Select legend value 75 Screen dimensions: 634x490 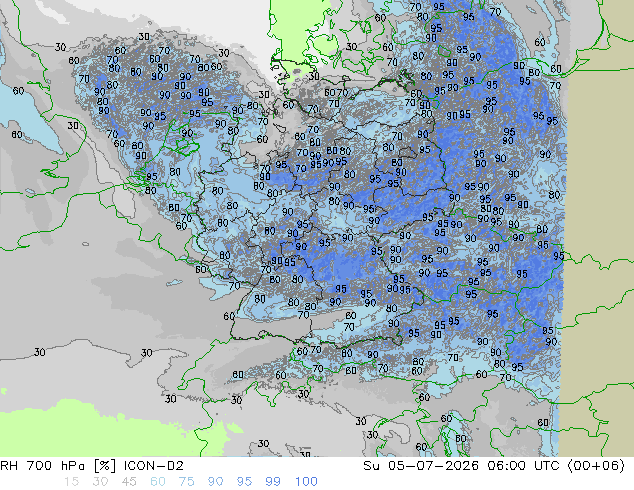[x=186, y=482]
